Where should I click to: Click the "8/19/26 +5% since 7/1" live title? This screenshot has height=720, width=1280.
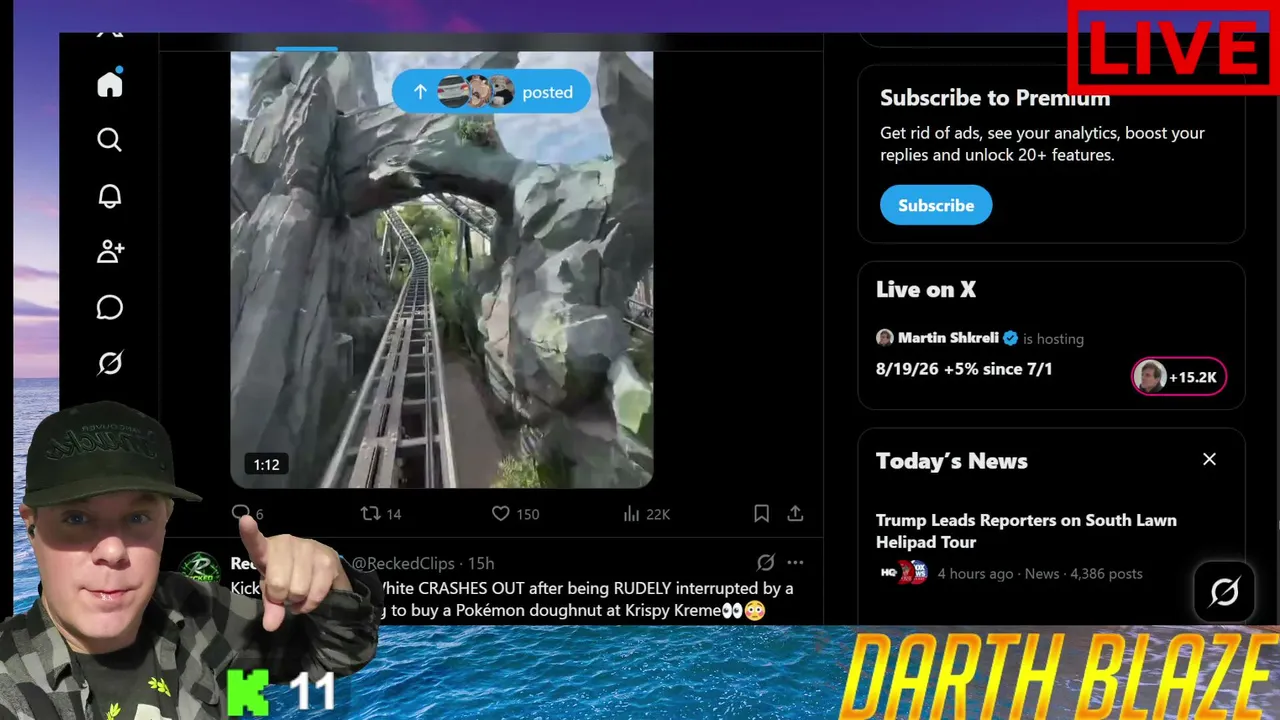[964, 369]
